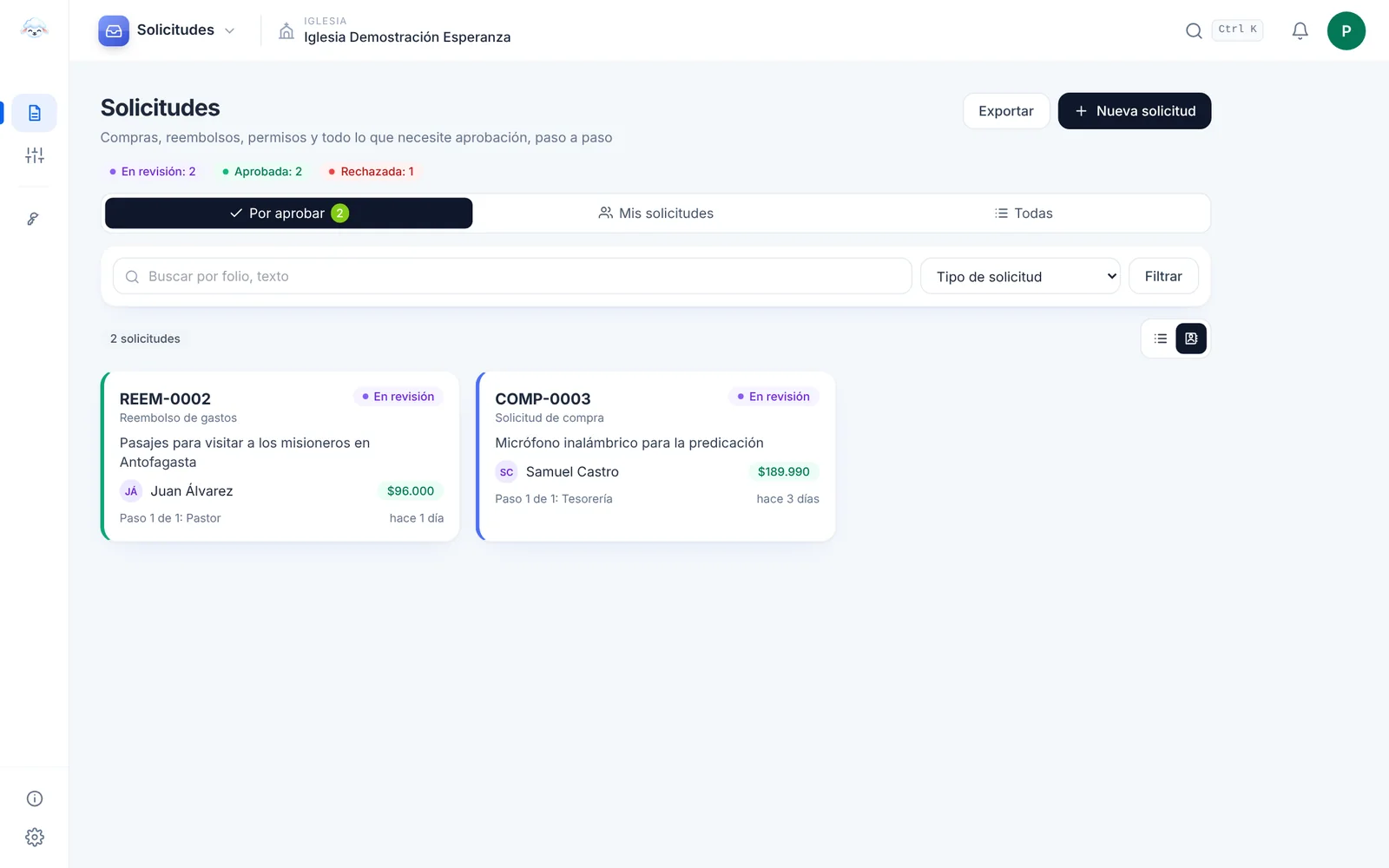The height and width of the screenshot is (868, 1389).
Task: Click the 2 count badge on Por aprobar
Action: click(340, 214)
